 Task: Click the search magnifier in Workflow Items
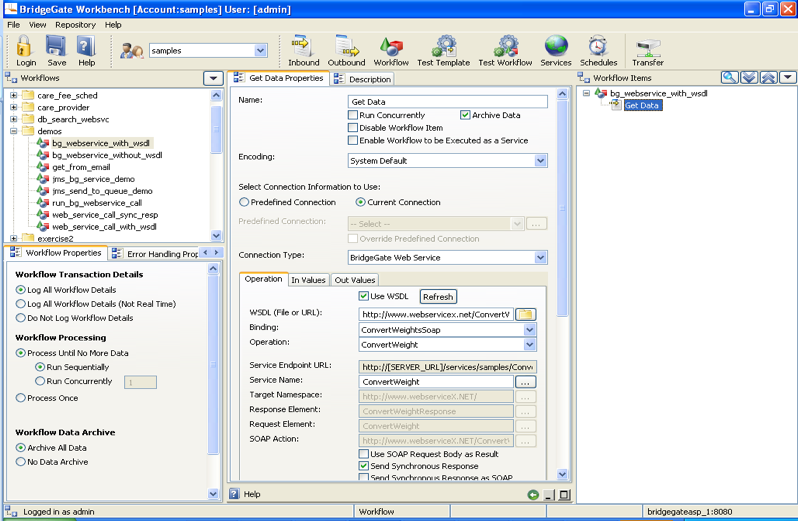729,77
